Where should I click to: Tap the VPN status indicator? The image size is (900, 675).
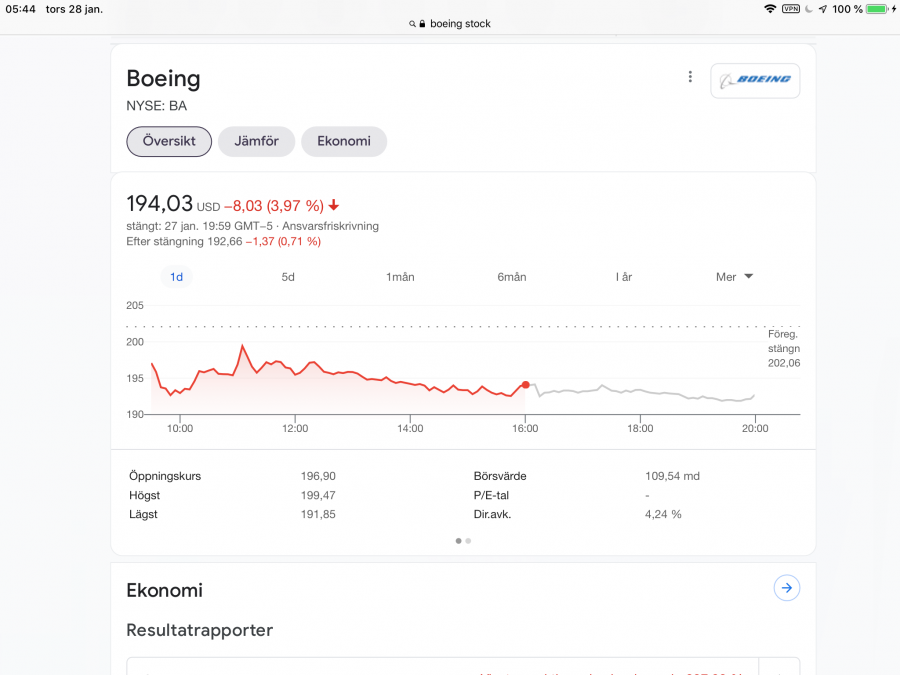(791, 9)
